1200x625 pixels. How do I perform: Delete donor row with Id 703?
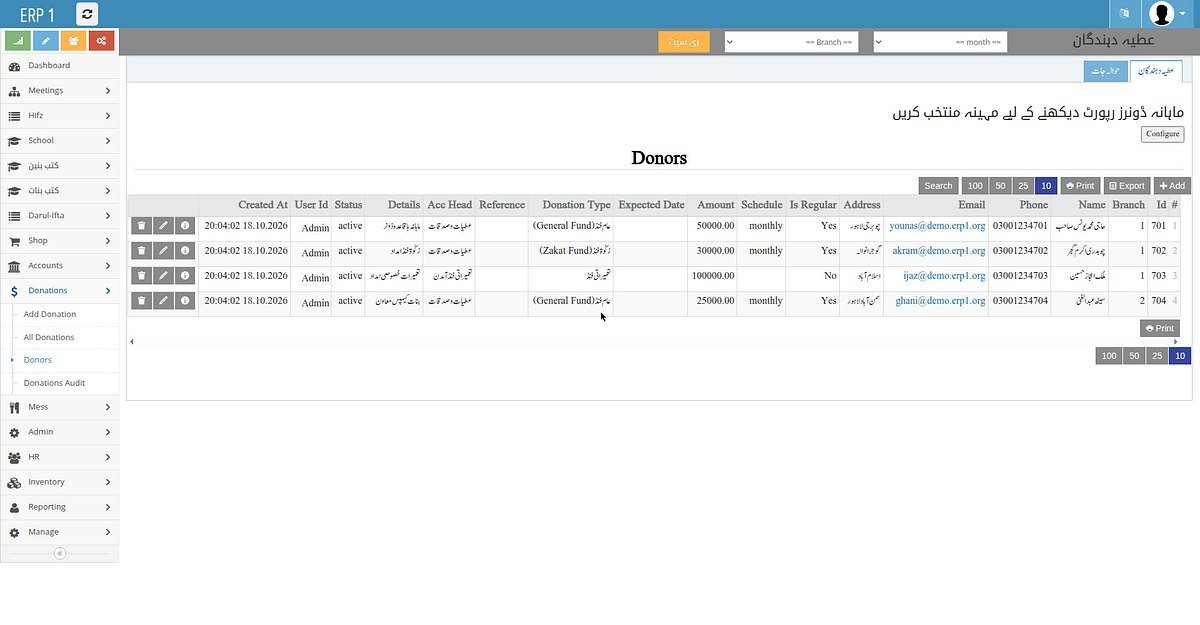coord(141,276)
